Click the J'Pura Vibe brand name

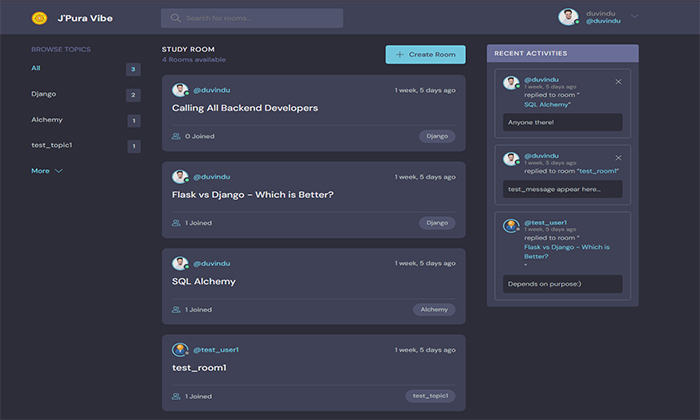85,18
